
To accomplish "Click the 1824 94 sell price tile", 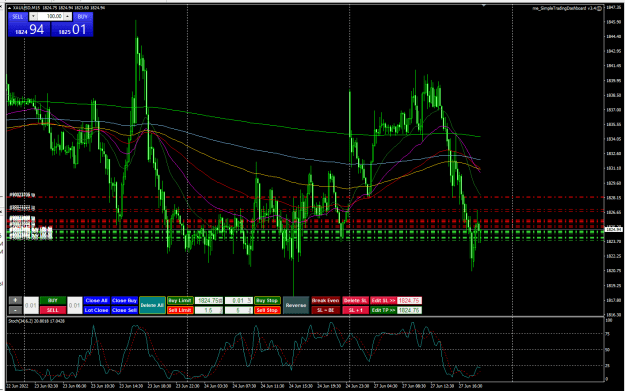I will pyautogui.click(x=29, y=29).
